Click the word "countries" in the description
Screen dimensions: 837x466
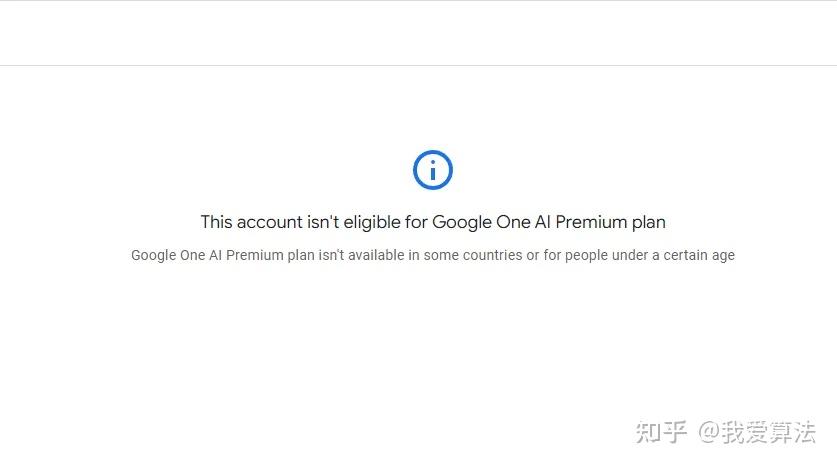click(x=492, y=255)
